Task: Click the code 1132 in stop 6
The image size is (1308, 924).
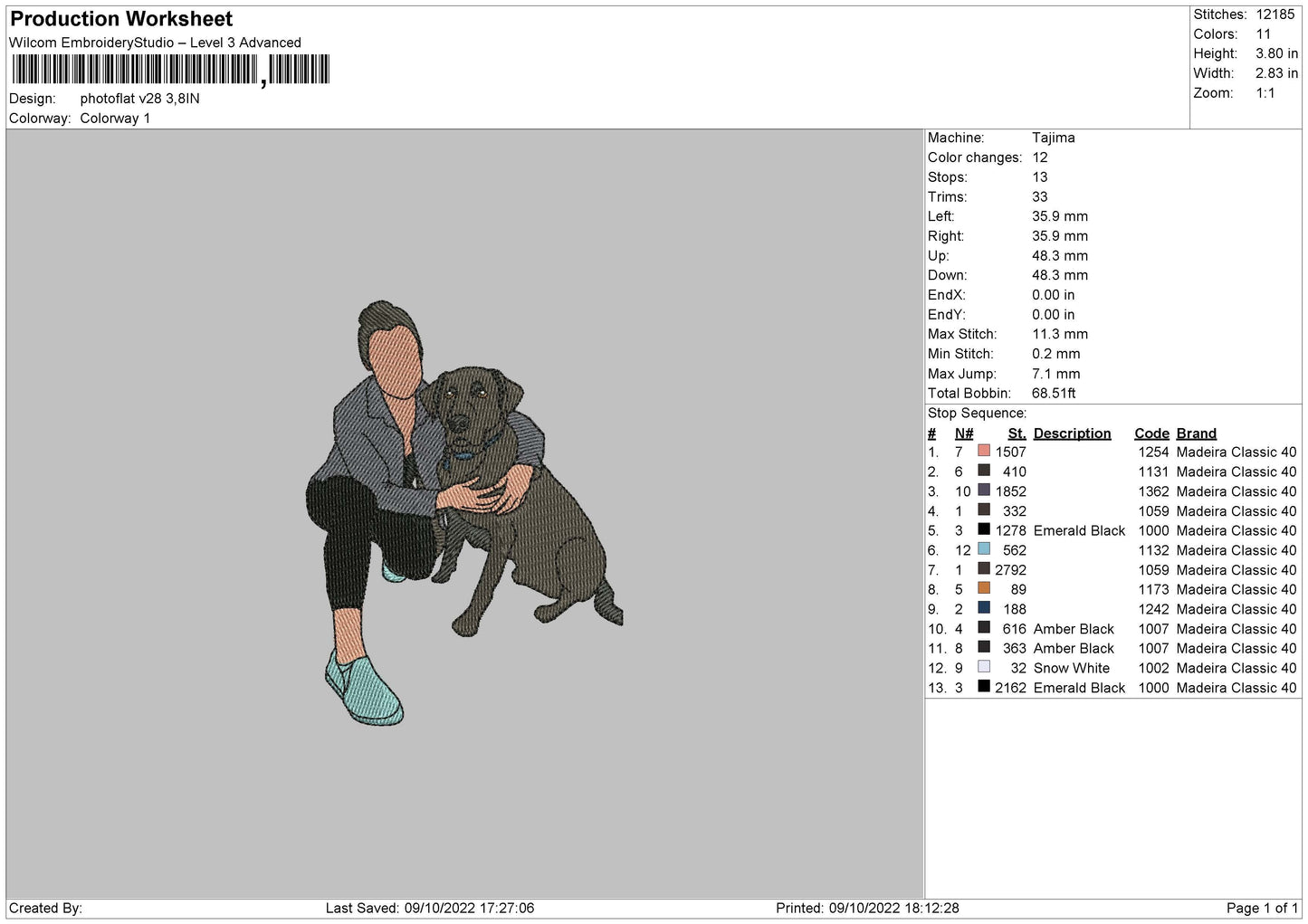Action: [x=1153, y=550]
